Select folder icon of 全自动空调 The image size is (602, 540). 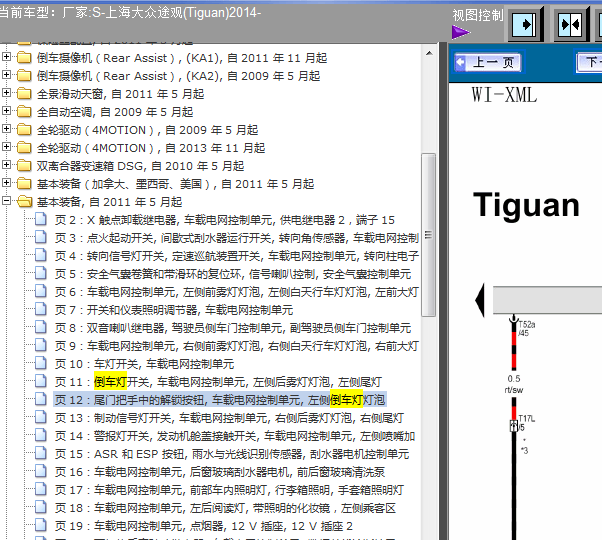click(x=24, y=111)
